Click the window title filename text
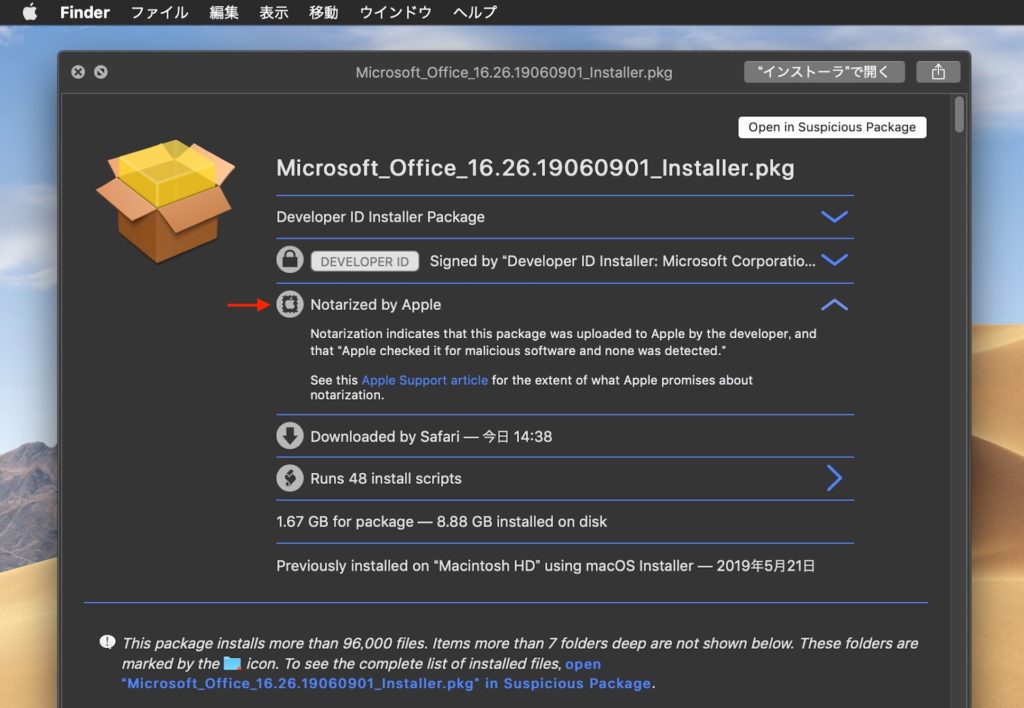1024x708 pixels. (x=514, y=72)
